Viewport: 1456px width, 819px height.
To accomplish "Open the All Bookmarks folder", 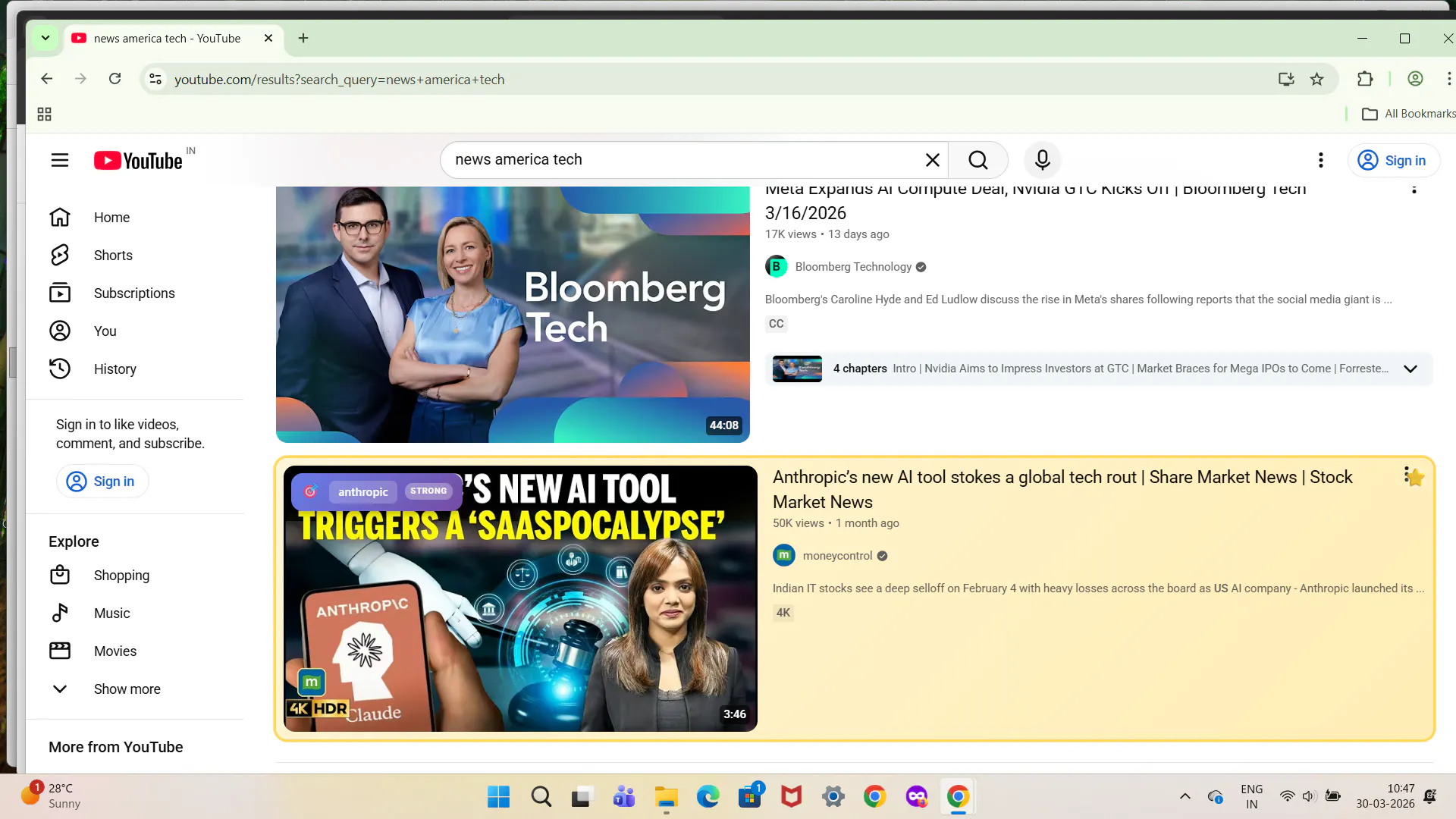I will pyautogui.click(x=1408, y=114).
